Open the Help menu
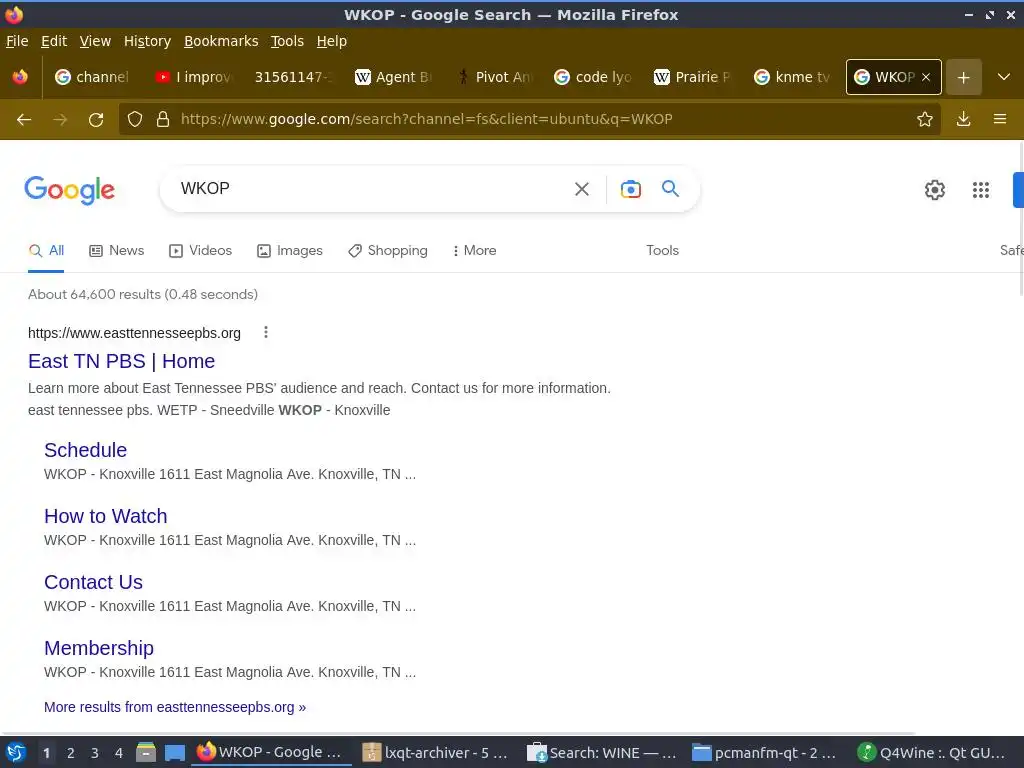This screenshot has height=768, width=1024. click(332, 41)
